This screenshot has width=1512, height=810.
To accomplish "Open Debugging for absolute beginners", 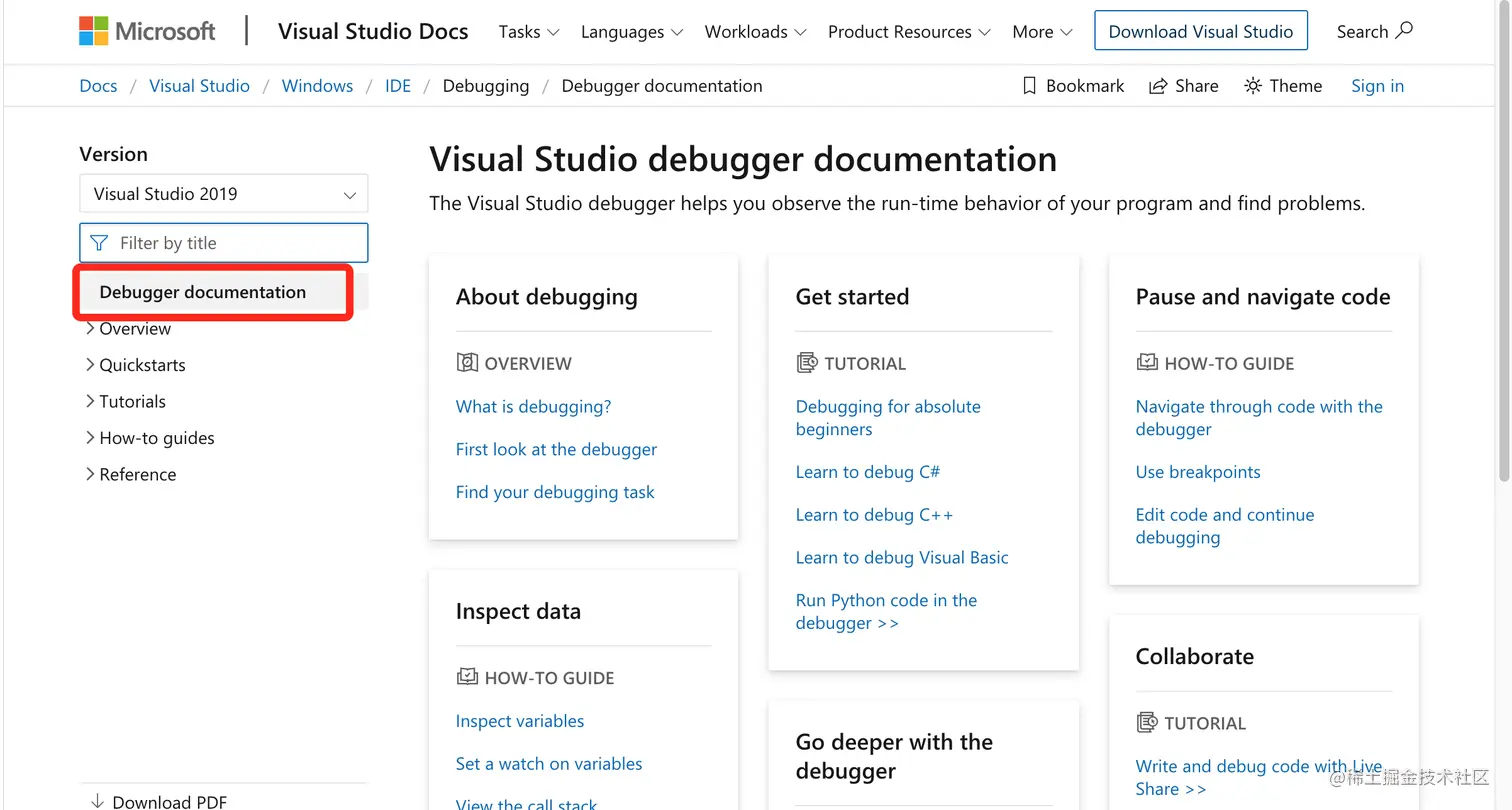I will 888,418.
